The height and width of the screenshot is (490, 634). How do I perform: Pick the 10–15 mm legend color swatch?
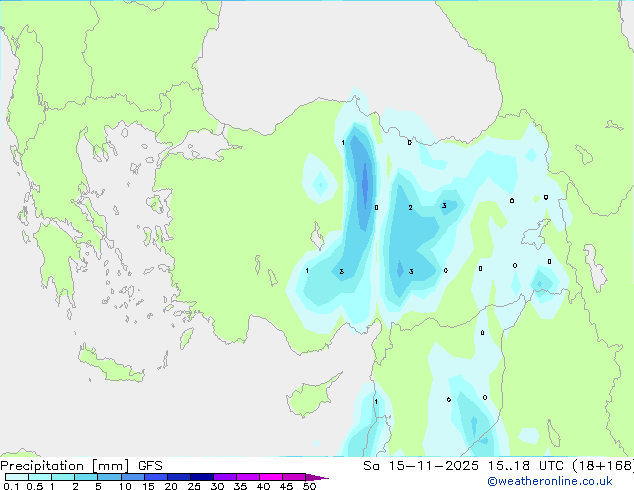132,477
